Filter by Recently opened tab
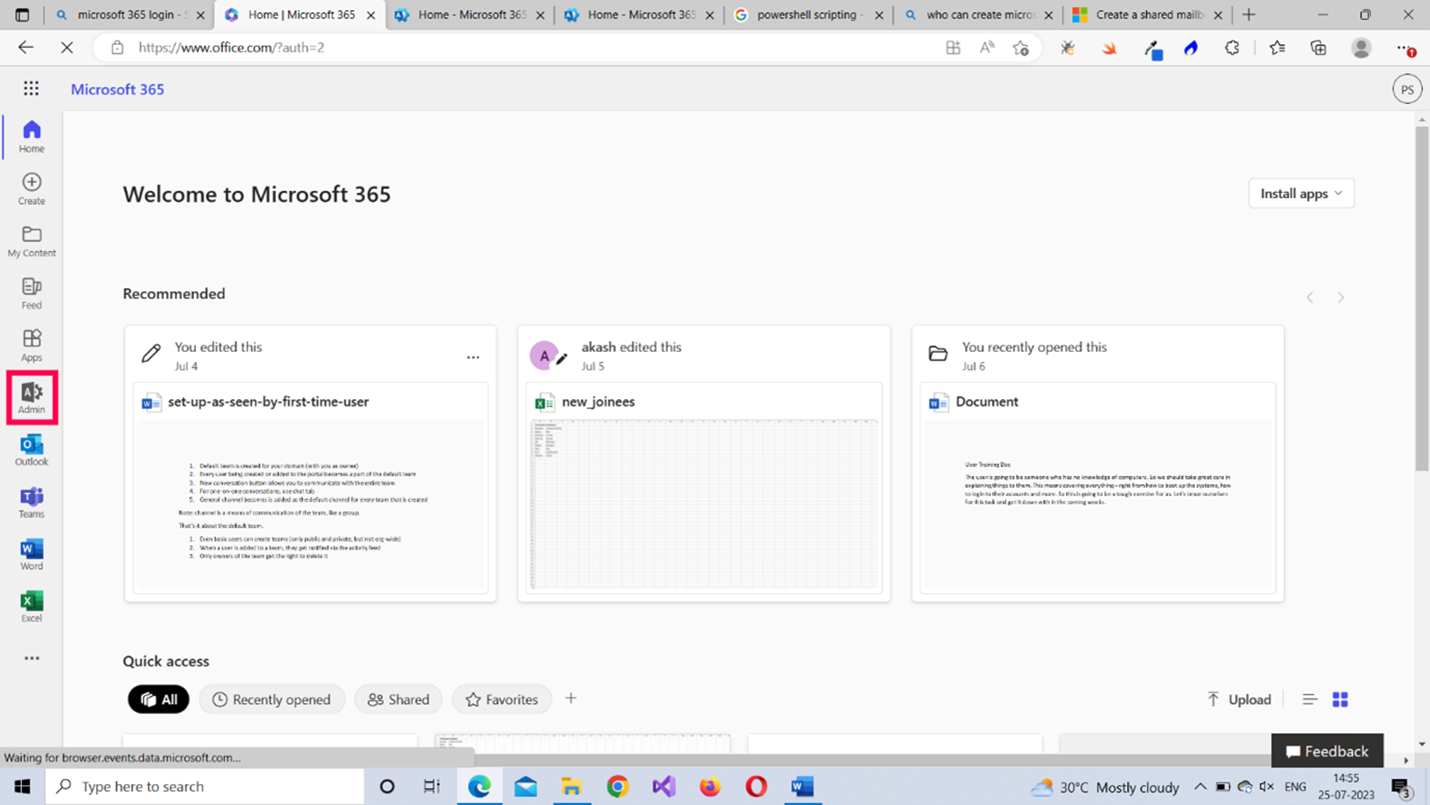Screen dimensions: 1430x805 click(x=271, y=699)
